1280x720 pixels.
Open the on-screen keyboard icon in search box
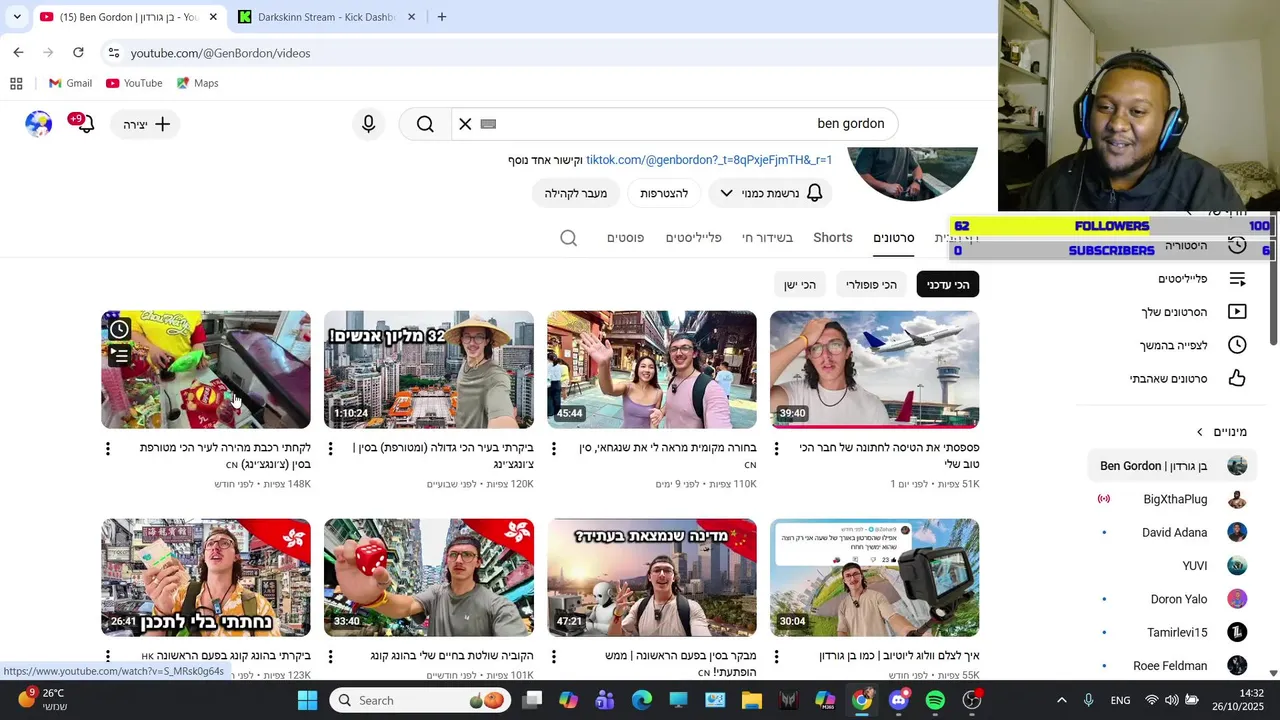point(488,124)
